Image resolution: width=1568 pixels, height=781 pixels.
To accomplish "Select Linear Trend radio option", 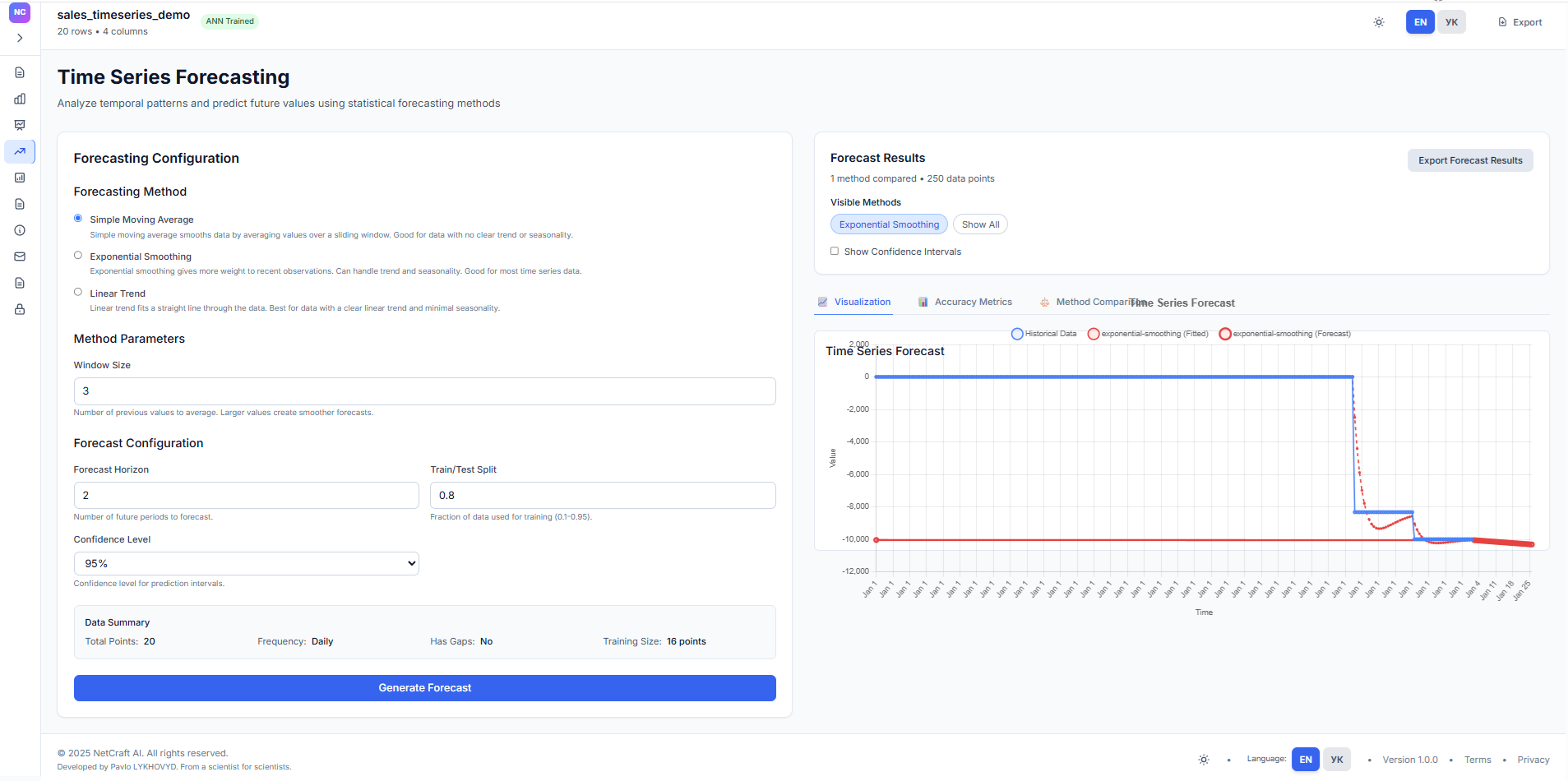I will click(x=78, y=292).
